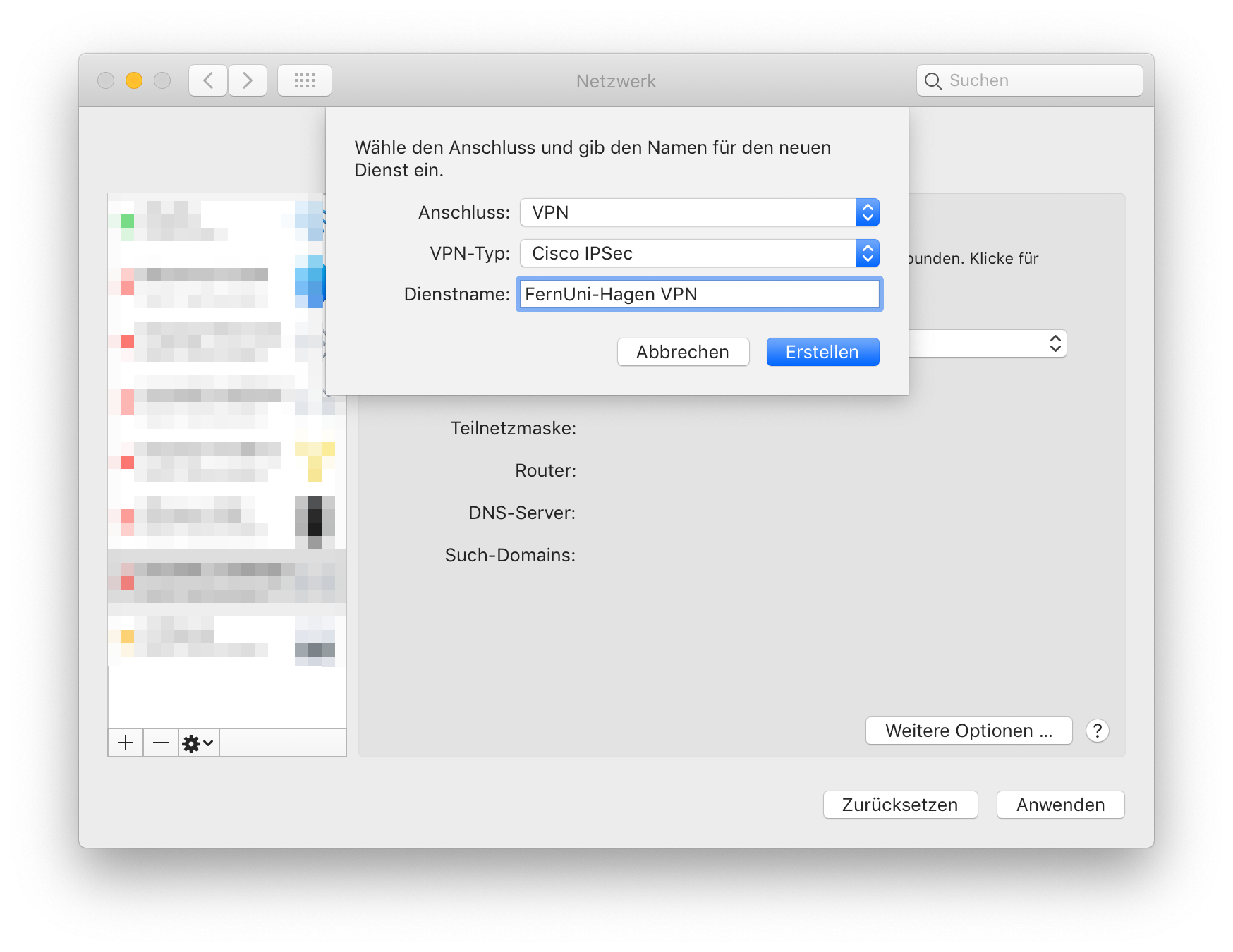Click the Dienstname text field

(700, 294)
